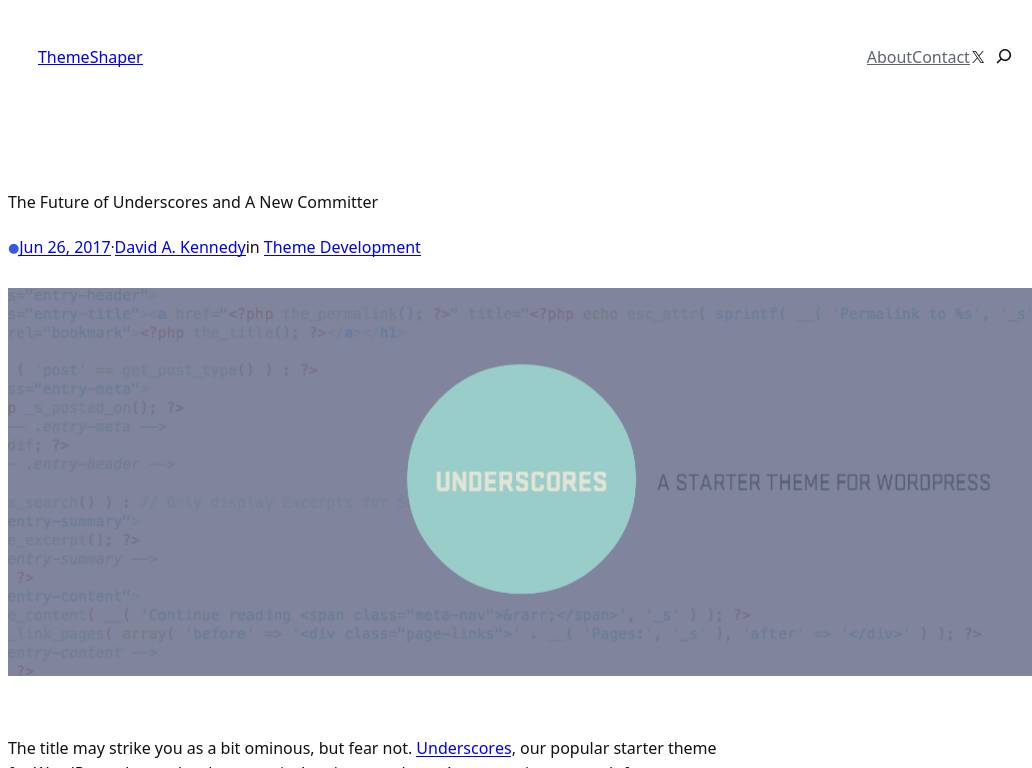Open the Theme Development category link
This screenshot has height=768, width=1032.
pyautogui.click(x=342, y=247)
